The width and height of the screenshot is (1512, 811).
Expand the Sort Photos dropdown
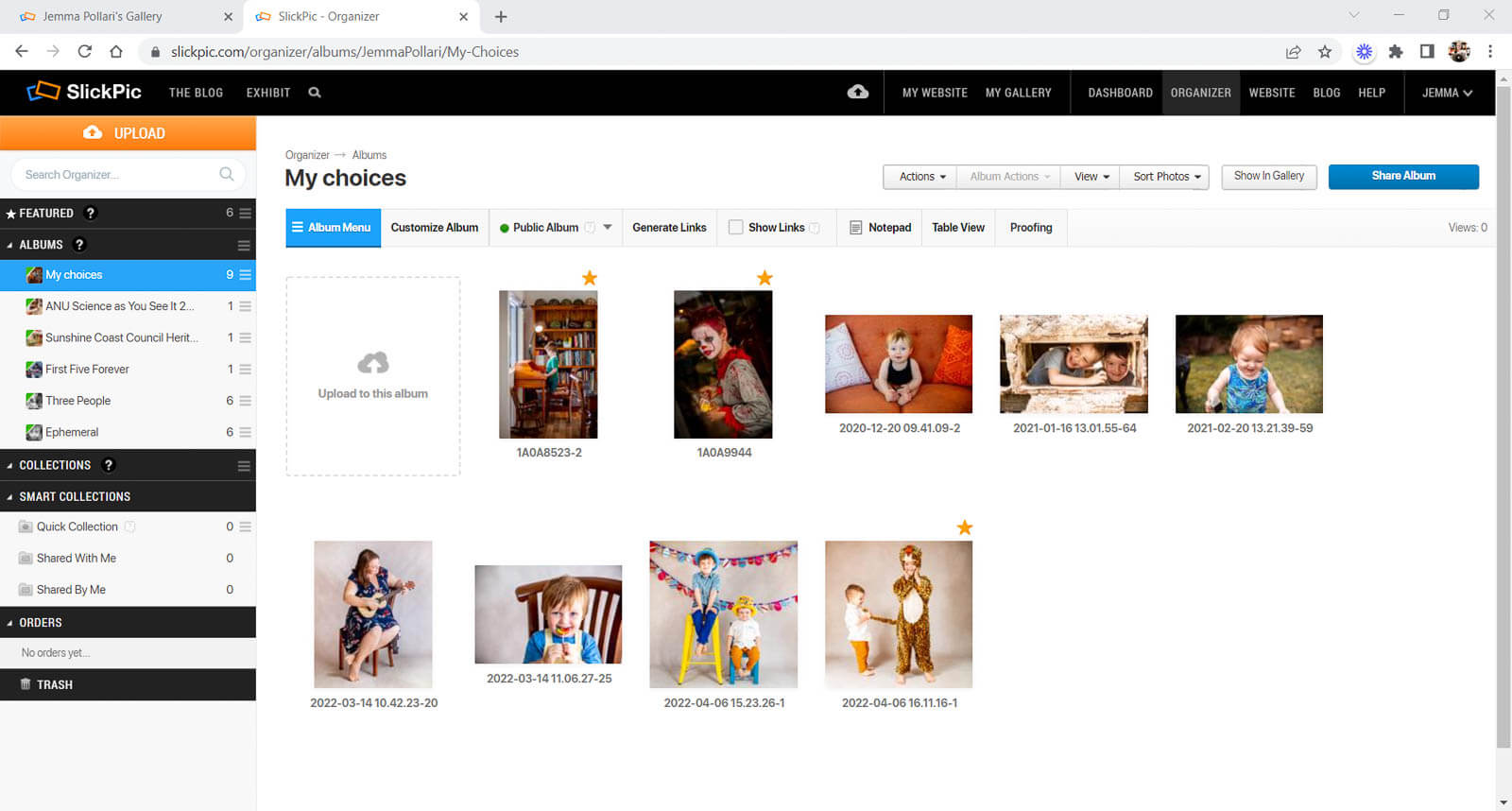[1166, 177]
